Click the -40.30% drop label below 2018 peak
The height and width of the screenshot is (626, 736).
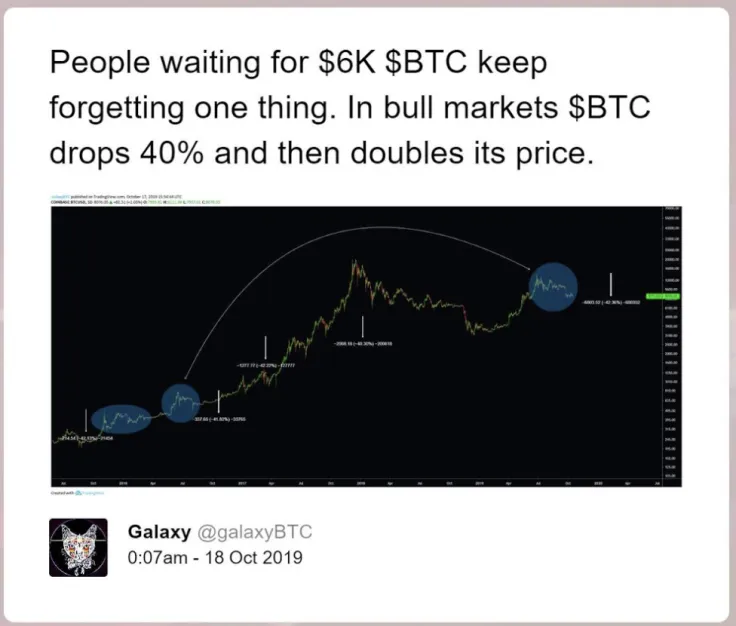[363, 344]
